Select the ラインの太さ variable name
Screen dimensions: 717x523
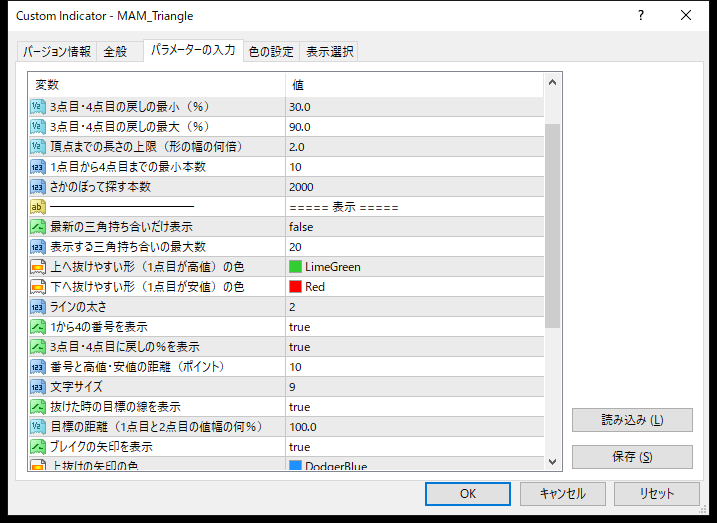pyautogui.click(x=78, y=307)
